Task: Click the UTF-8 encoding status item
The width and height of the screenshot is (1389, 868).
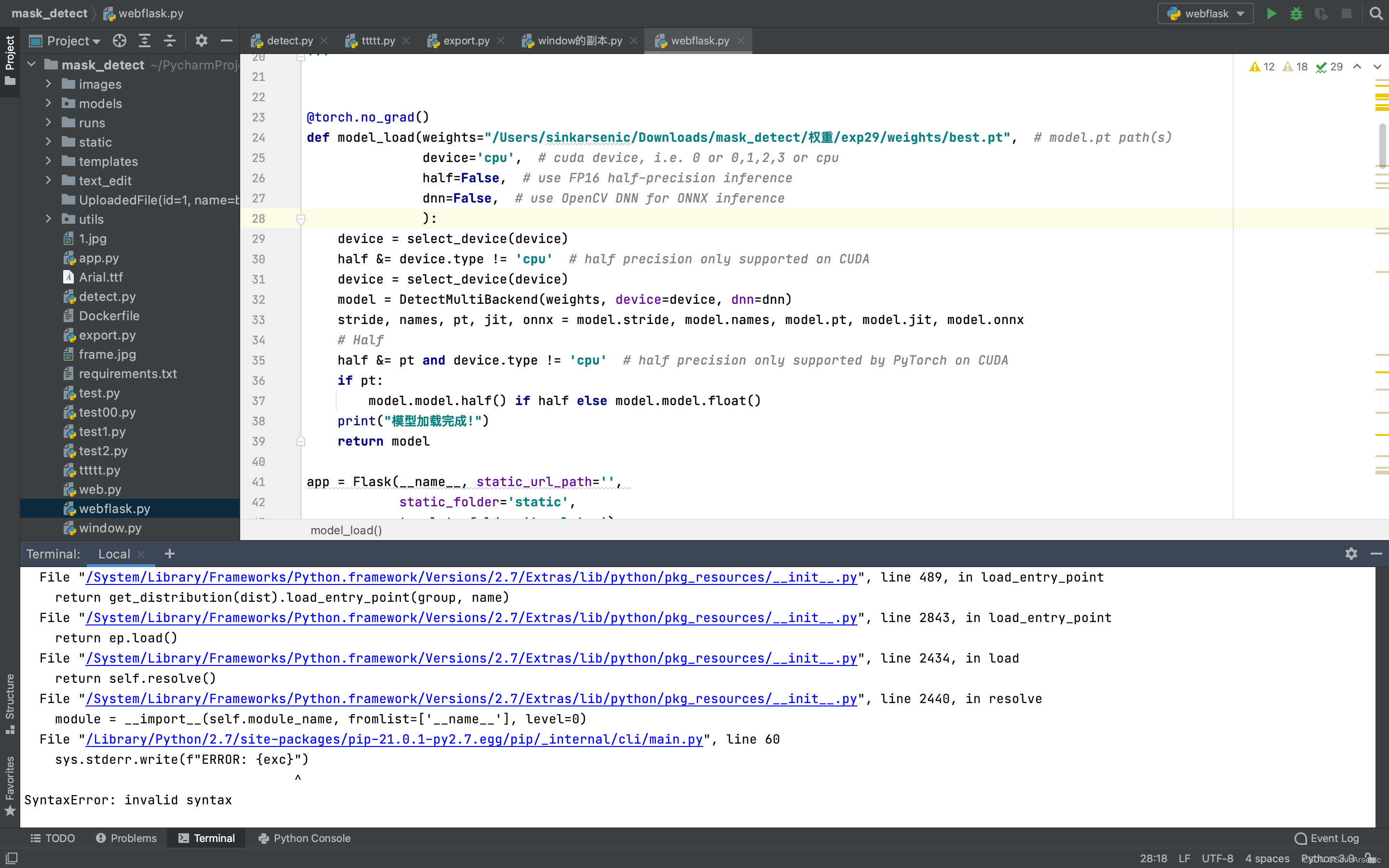Action: coord(1217,858)
